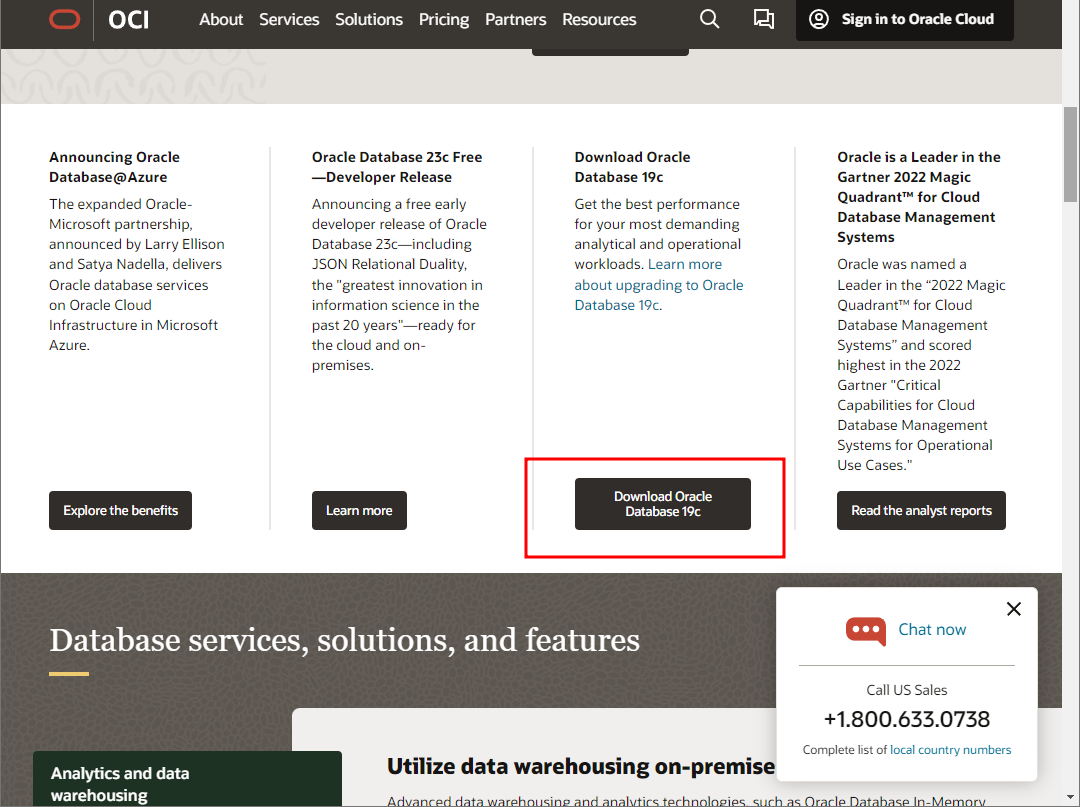Open the chat bubbles icon in header
Viewport: 1080px width, 807px height.
pyautogui.click(x=763, y=19)
